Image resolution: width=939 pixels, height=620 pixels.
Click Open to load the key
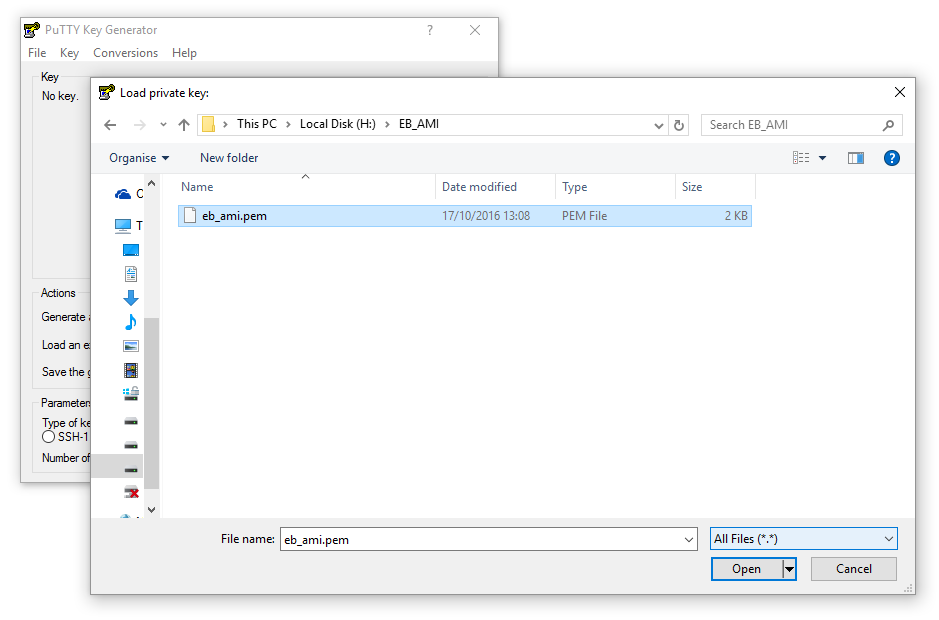747,569
